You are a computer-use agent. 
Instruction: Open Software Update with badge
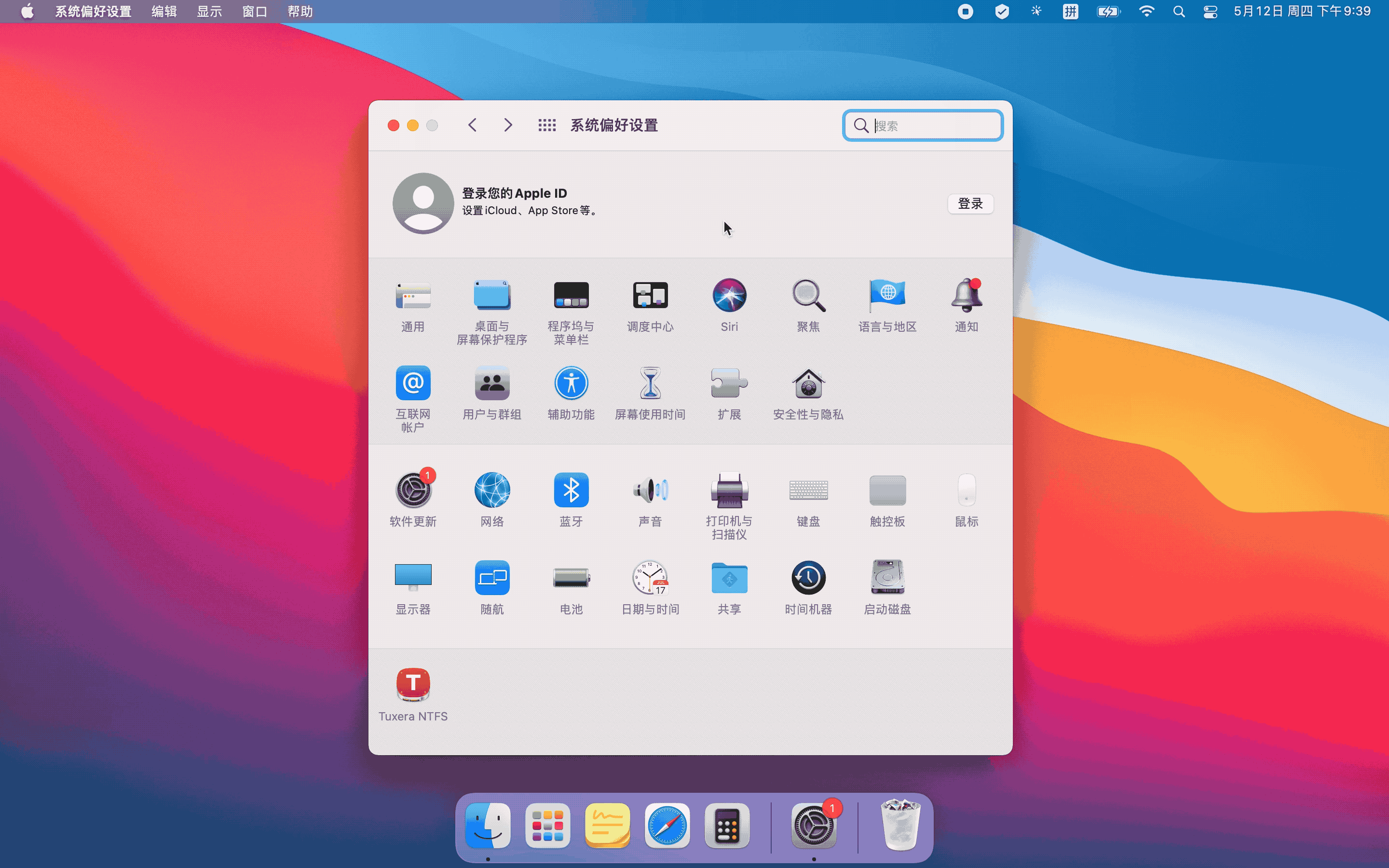tap(413, 490)
